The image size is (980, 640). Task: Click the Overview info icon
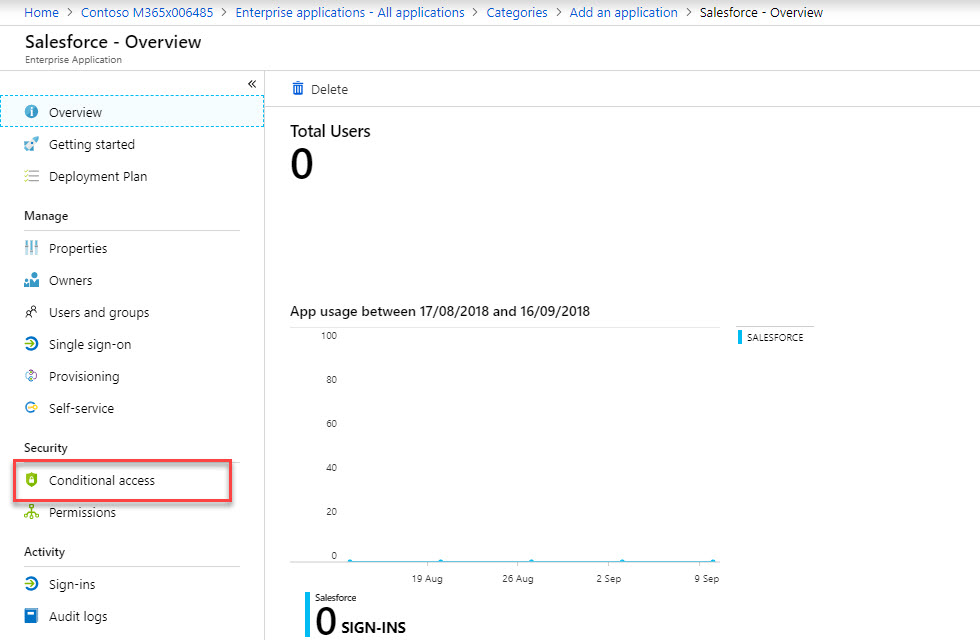pos(31,112)
